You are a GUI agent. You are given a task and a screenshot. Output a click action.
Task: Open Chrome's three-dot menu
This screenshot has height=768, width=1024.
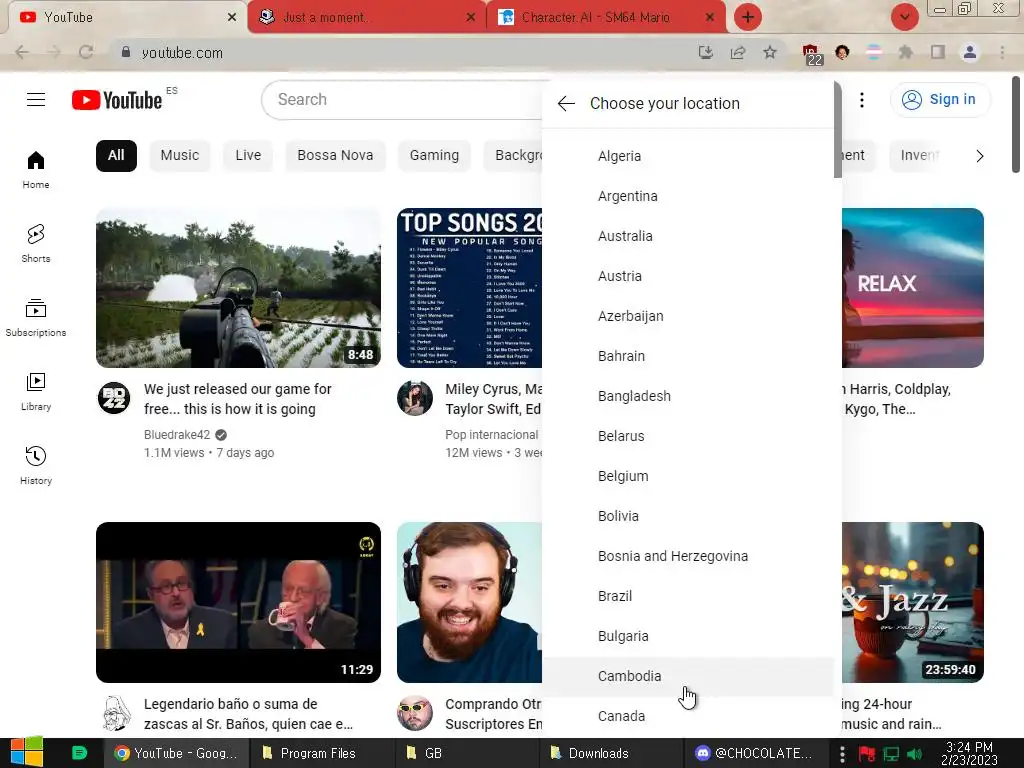[x=1002, y=52]
